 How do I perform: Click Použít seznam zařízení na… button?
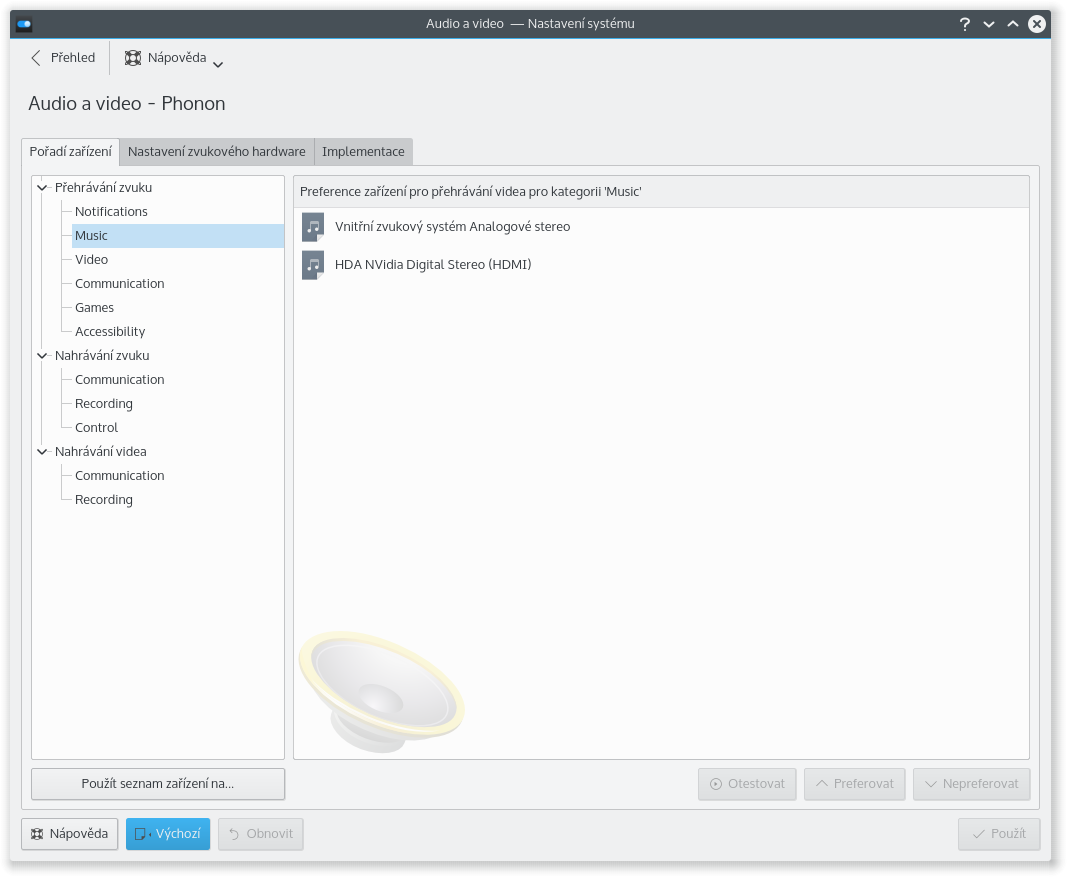point(158,784)
